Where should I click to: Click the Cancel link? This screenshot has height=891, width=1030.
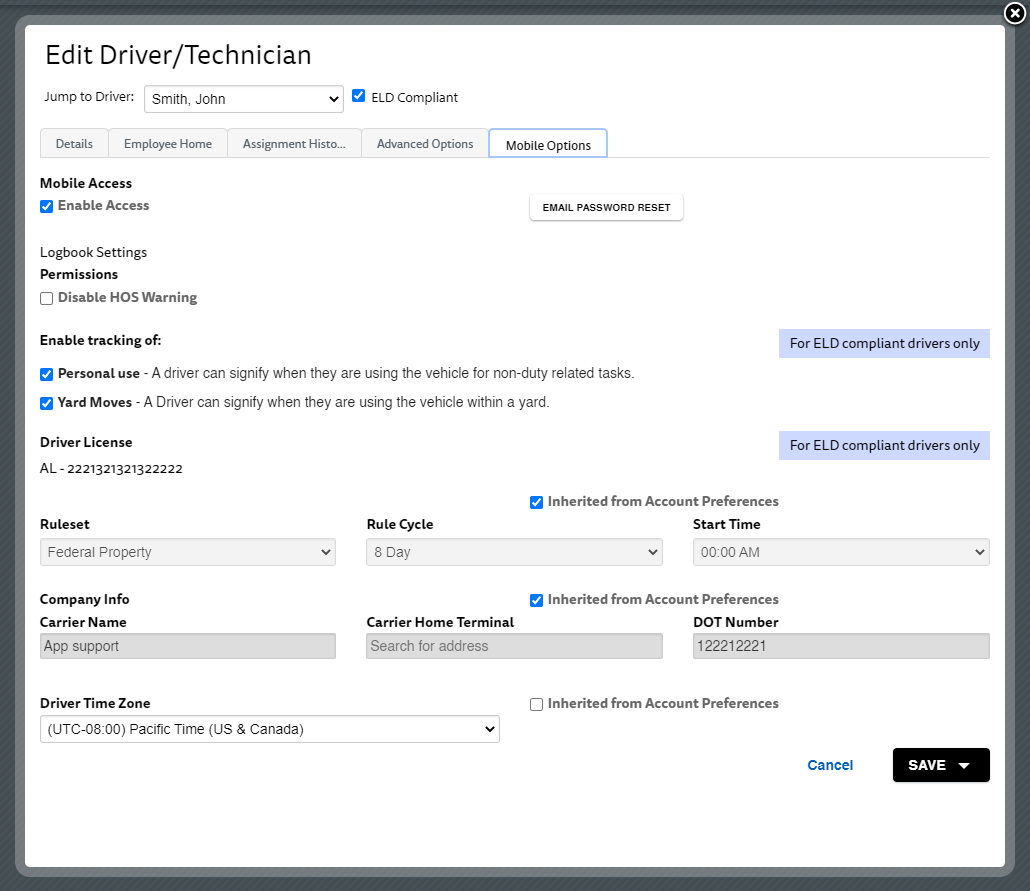pos(830,765)
